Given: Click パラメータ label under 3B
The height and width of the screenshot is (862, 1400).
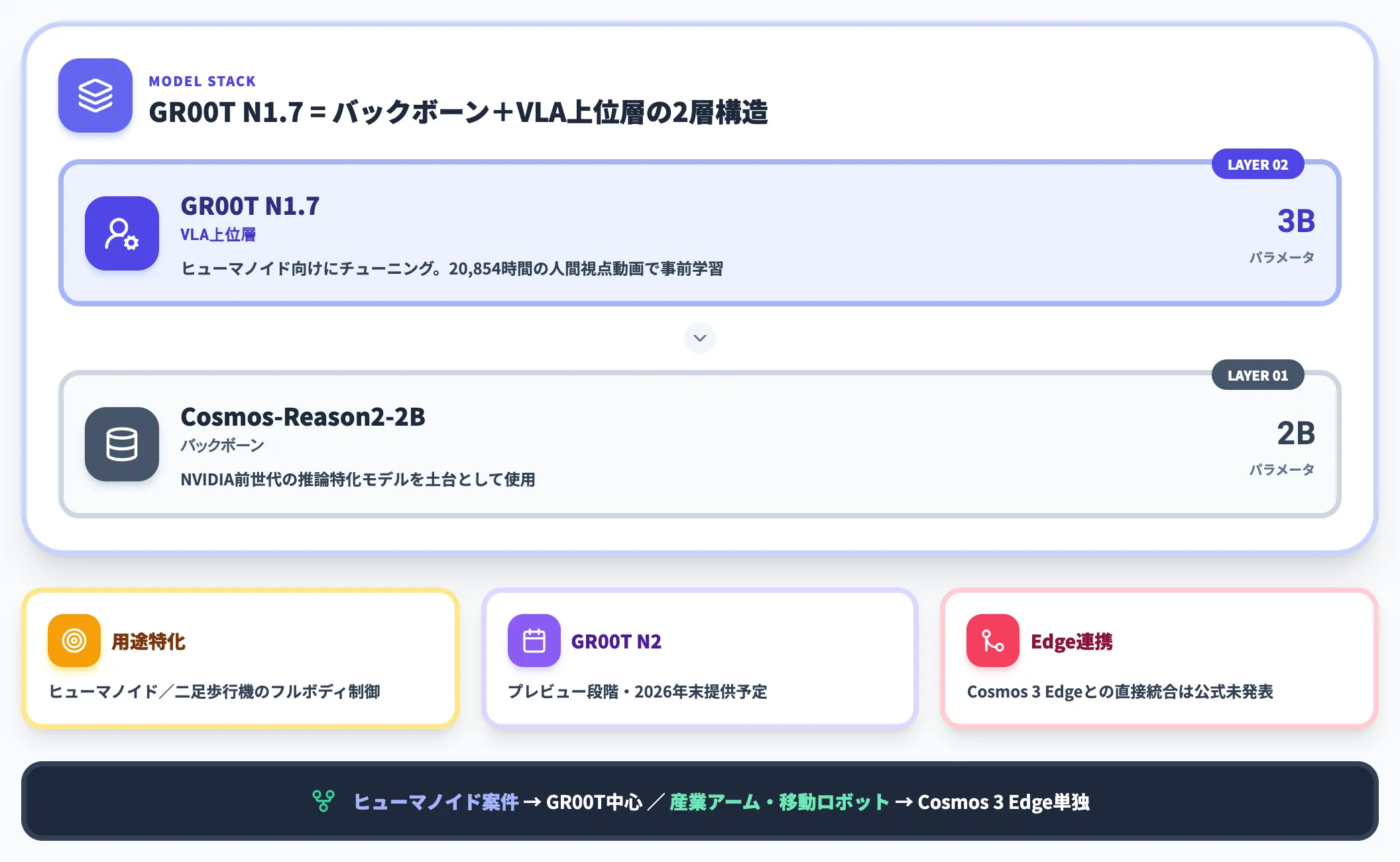Looking at the screenshot, I should click(x=1282, y=257).
